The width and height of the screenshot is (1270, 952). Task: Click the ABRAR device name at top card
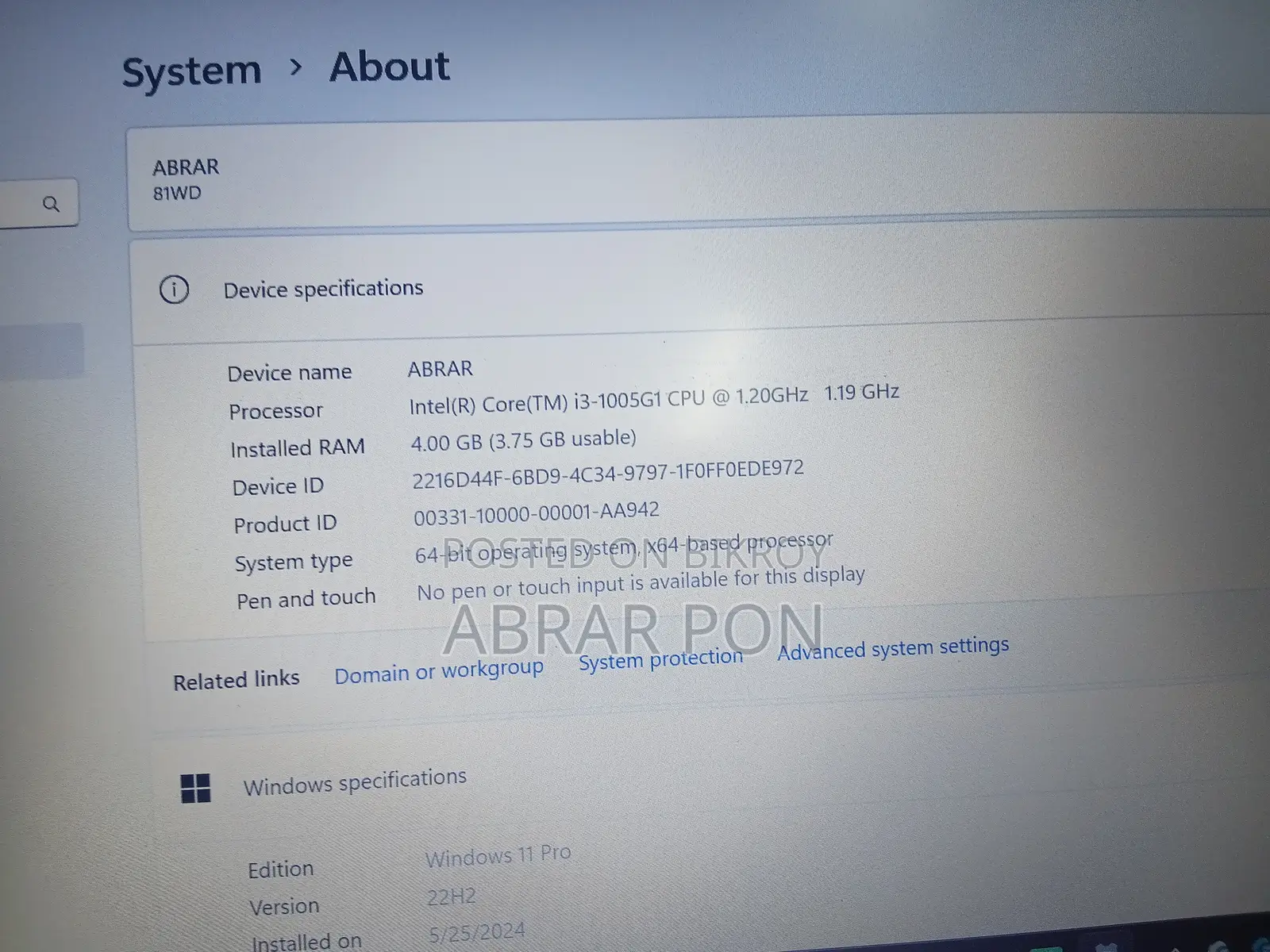pyautogui.click(x=186, y=167)
